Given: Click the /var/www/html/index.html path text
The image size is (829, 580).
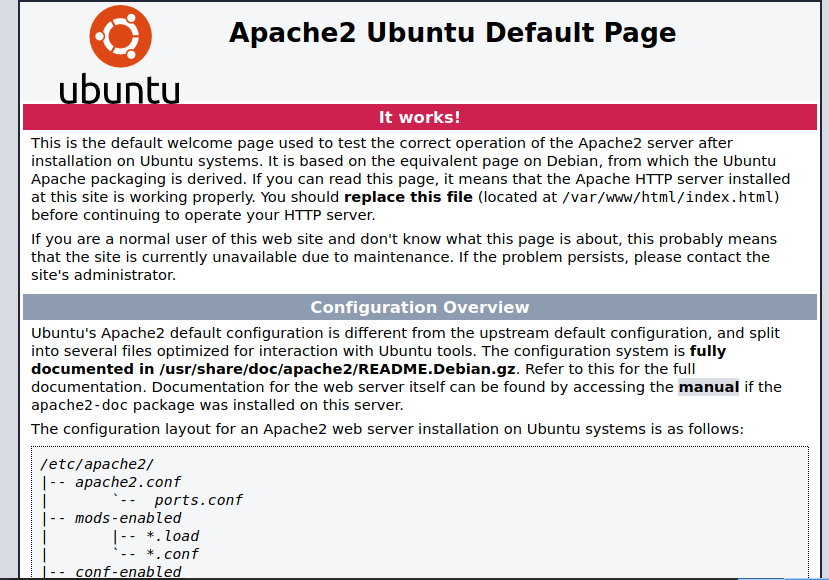Looking at the screenshot, I should coord(668,197).
